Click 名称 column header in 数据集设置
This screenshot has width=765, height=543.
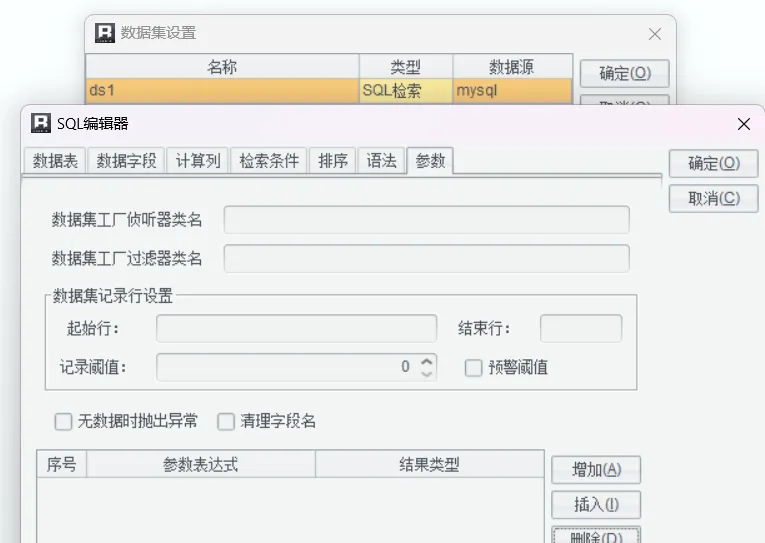click(222, 67)
